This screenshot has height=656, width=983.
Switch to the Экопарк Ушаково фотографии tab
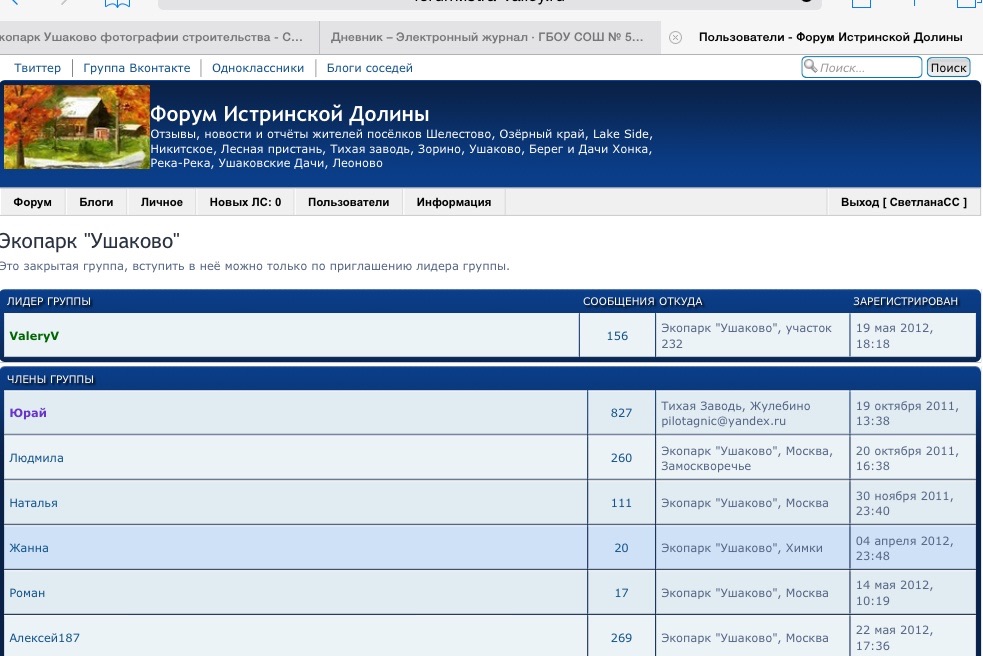click(x=152, y=38)
